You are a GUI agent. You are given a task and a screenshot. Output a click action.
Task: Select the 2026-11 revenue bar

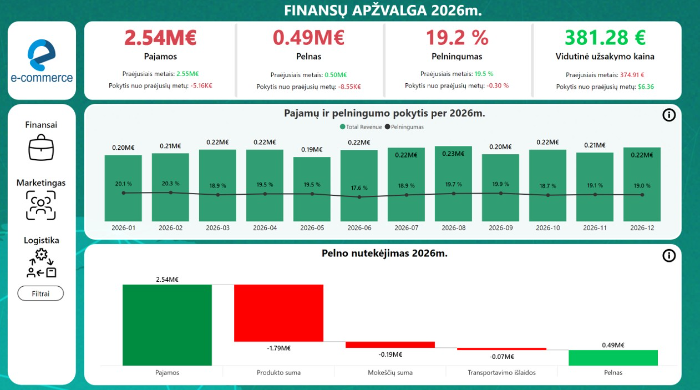595,187
